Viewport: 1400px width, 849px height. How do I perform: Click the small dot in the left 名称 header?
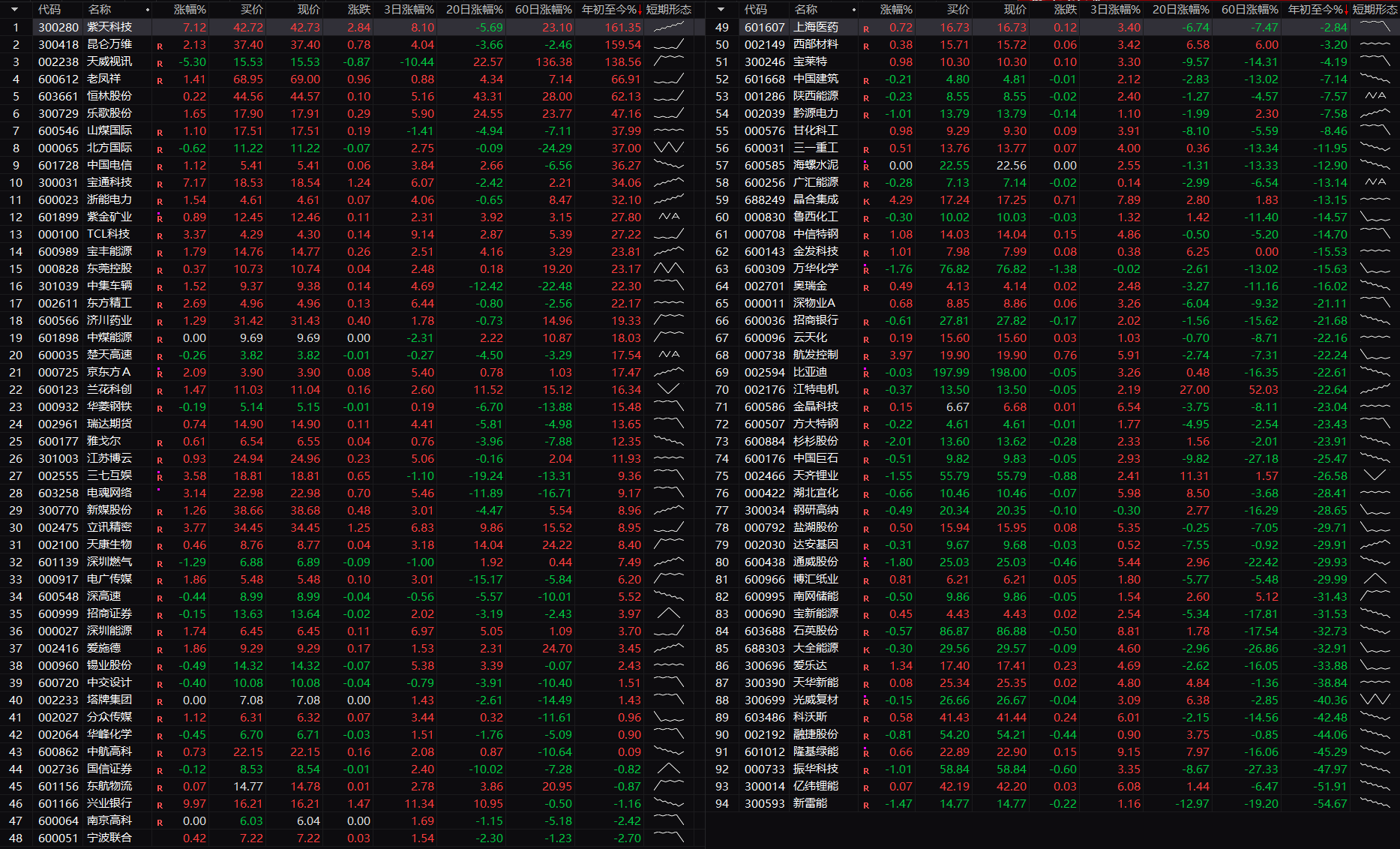148,10
